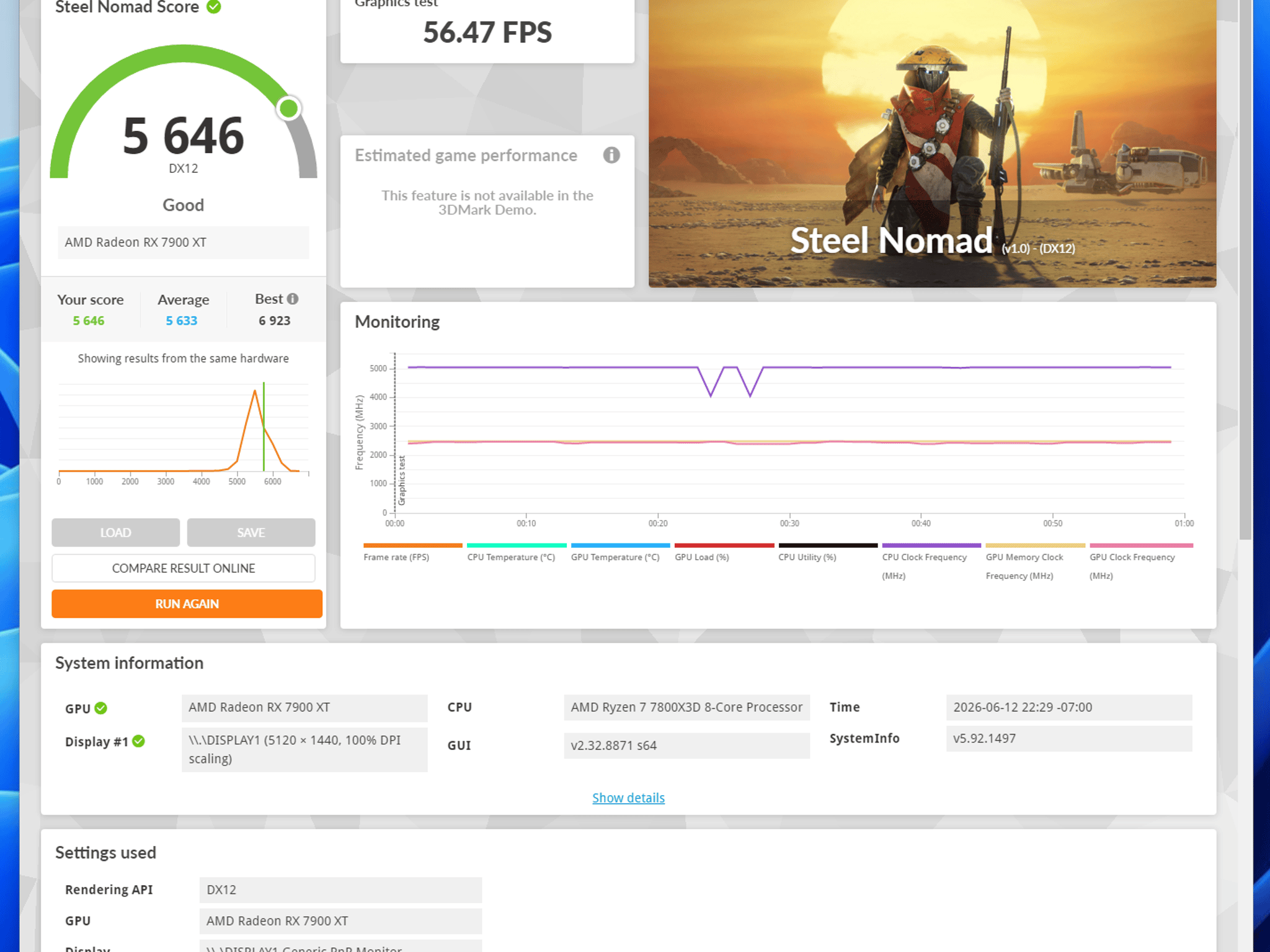Click the green check next to Display #1
The width and height of the screenshot is (1270, 952).
(x=139, y=741)
